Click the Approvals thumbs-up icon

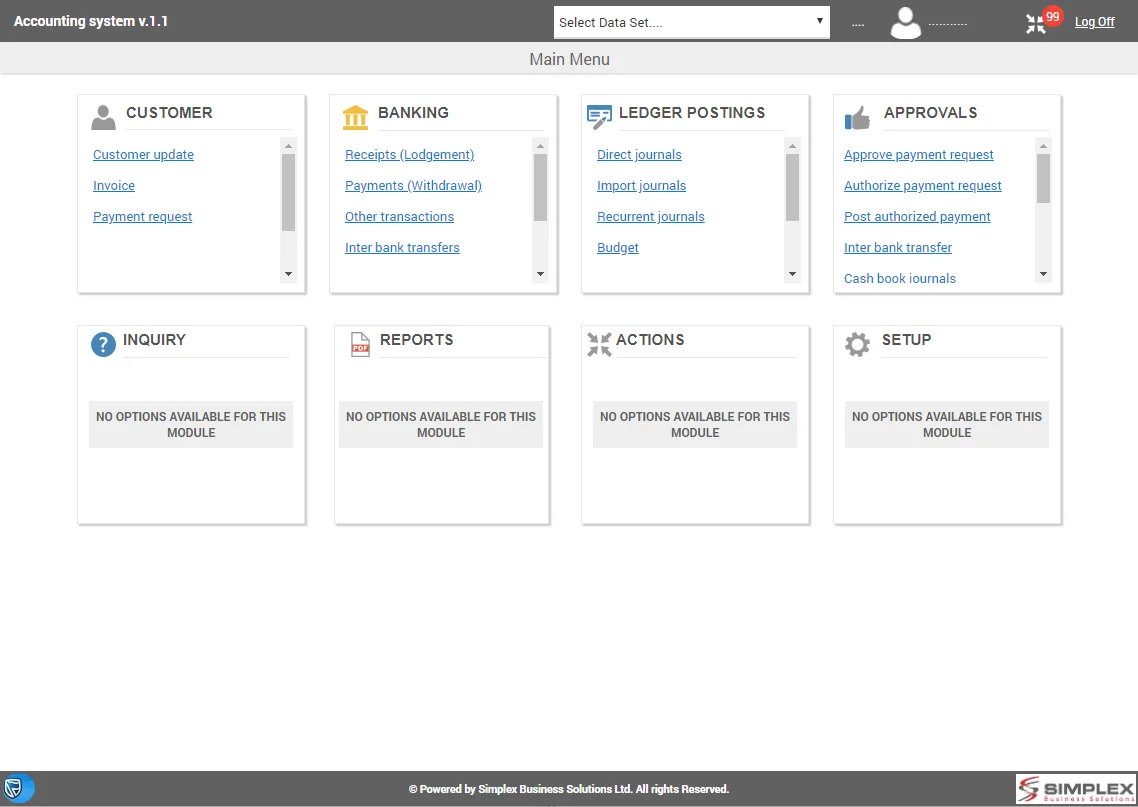click(x=857, y=119)
